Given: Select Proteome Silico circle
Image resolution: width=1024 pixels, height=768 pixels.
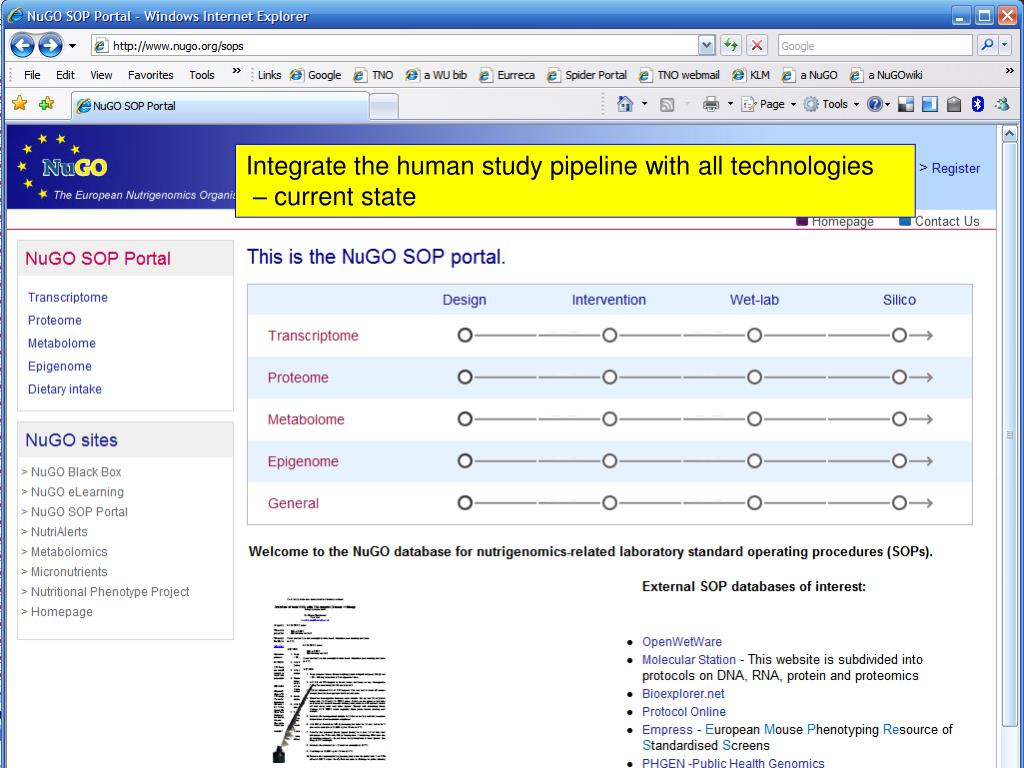Looking at the screenshot, I should point(899,377).
